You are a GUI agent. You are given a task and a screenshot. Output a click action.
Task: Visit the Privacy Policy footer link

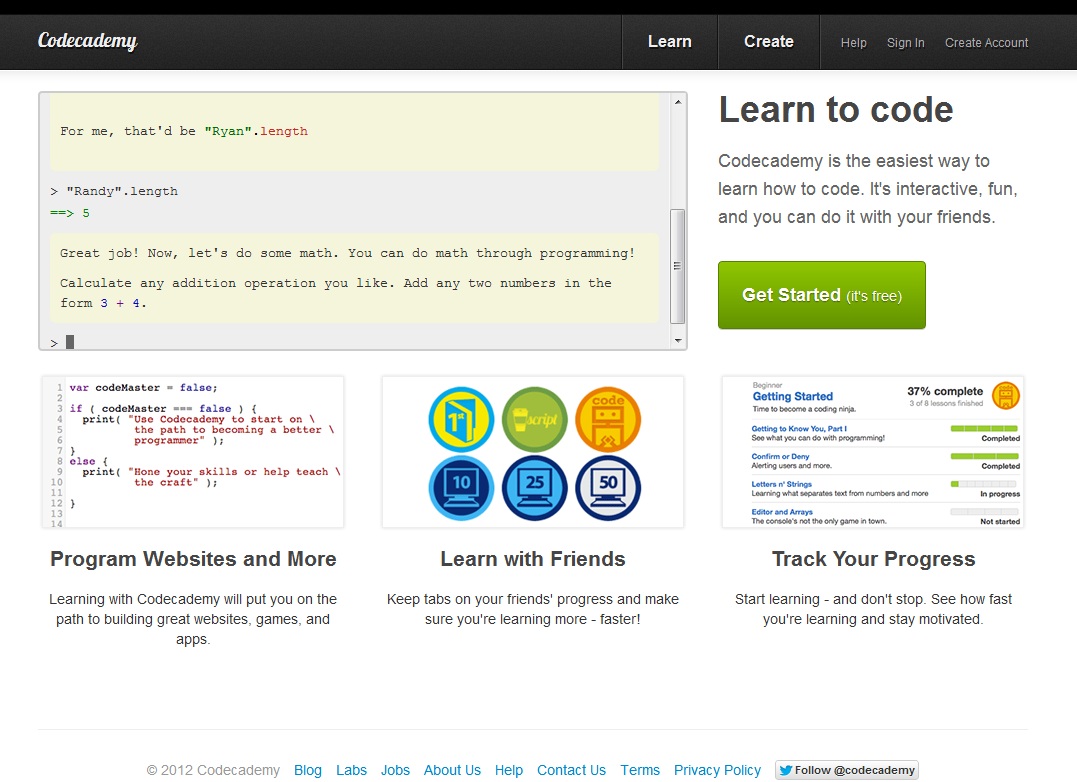(x=717, y=770)
